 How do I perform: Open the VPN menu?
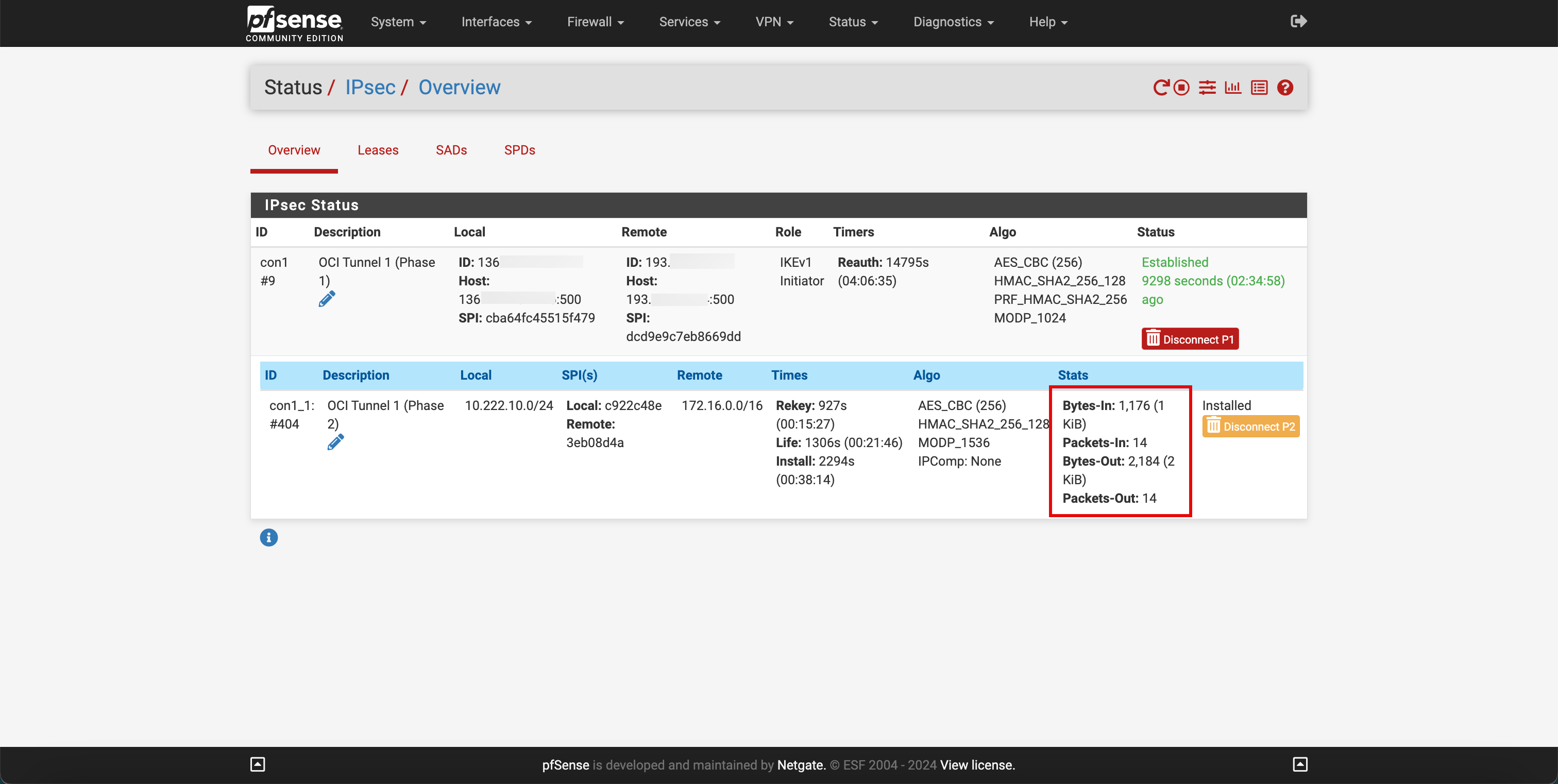click(x=775, y=21)
